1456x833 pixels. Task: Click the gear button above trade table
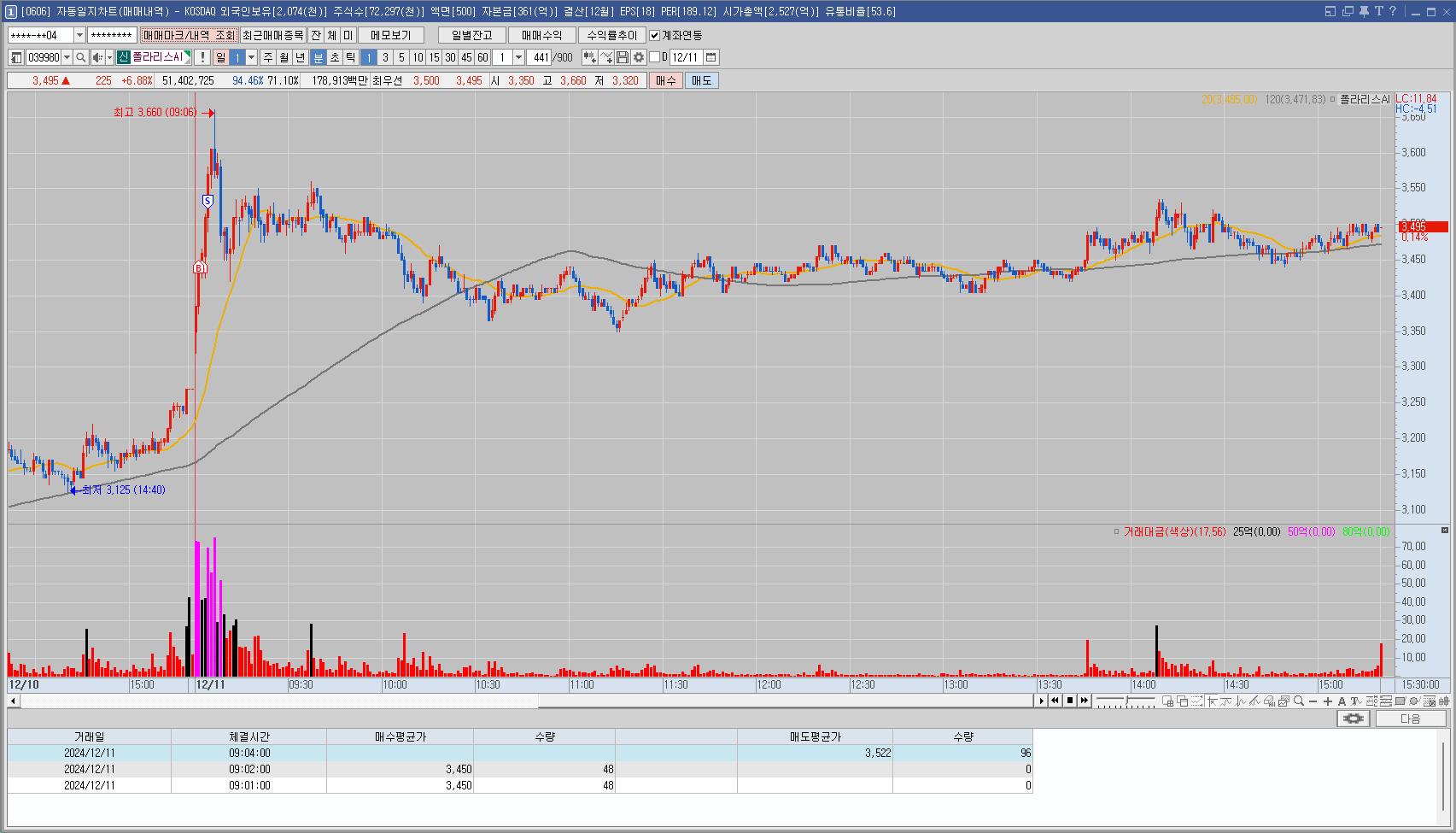tap(1354, 719)
